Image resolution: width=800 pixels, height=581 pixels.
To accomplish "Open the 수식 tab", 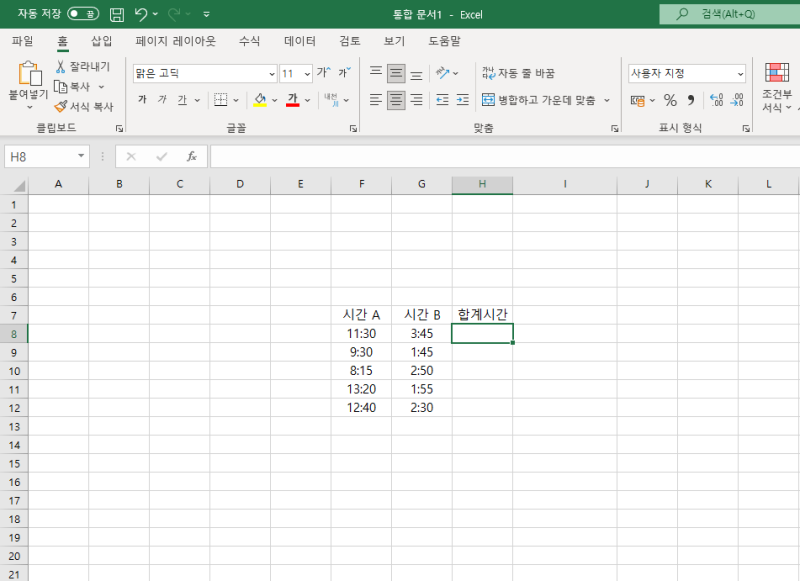I will point(249,41).
